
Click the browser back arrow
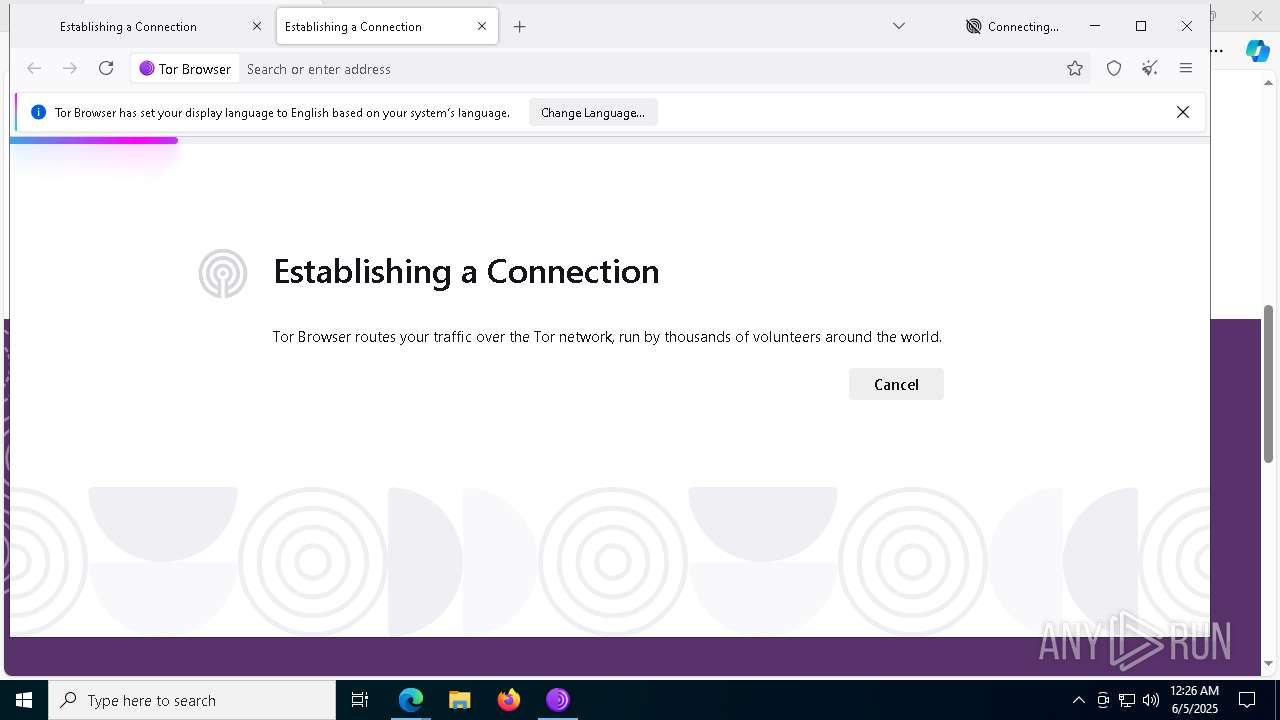point(34,68)
